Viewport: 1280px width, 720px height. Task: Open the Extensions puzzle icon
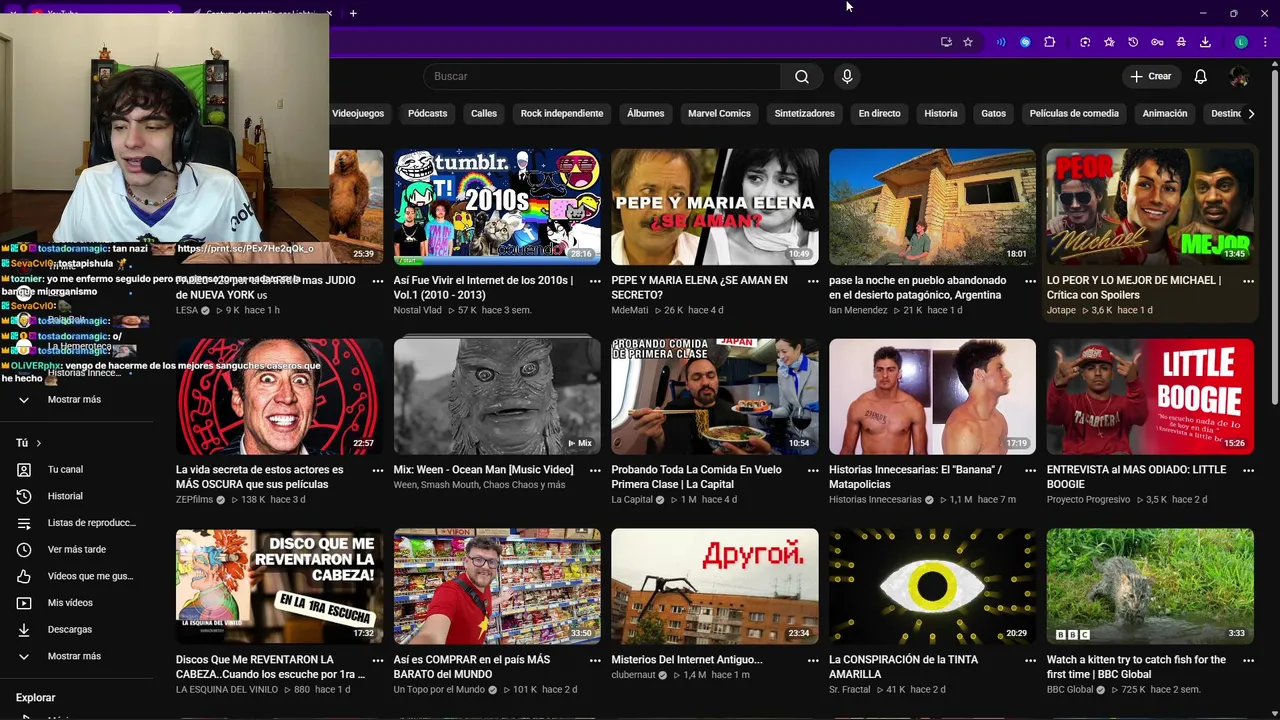tap(1049, 42)
